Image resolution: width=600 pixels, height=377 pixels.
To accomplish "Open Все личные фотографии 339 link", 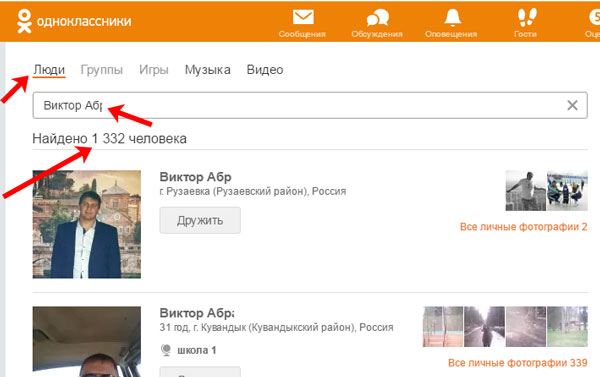I will [517, 362].
